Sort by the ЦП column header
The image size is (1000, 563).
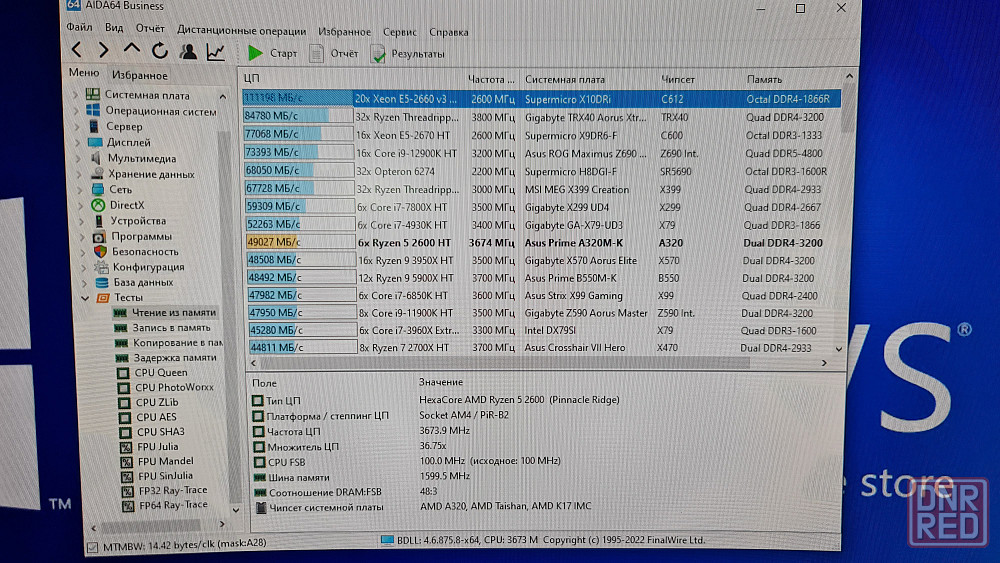click(353, 78)
